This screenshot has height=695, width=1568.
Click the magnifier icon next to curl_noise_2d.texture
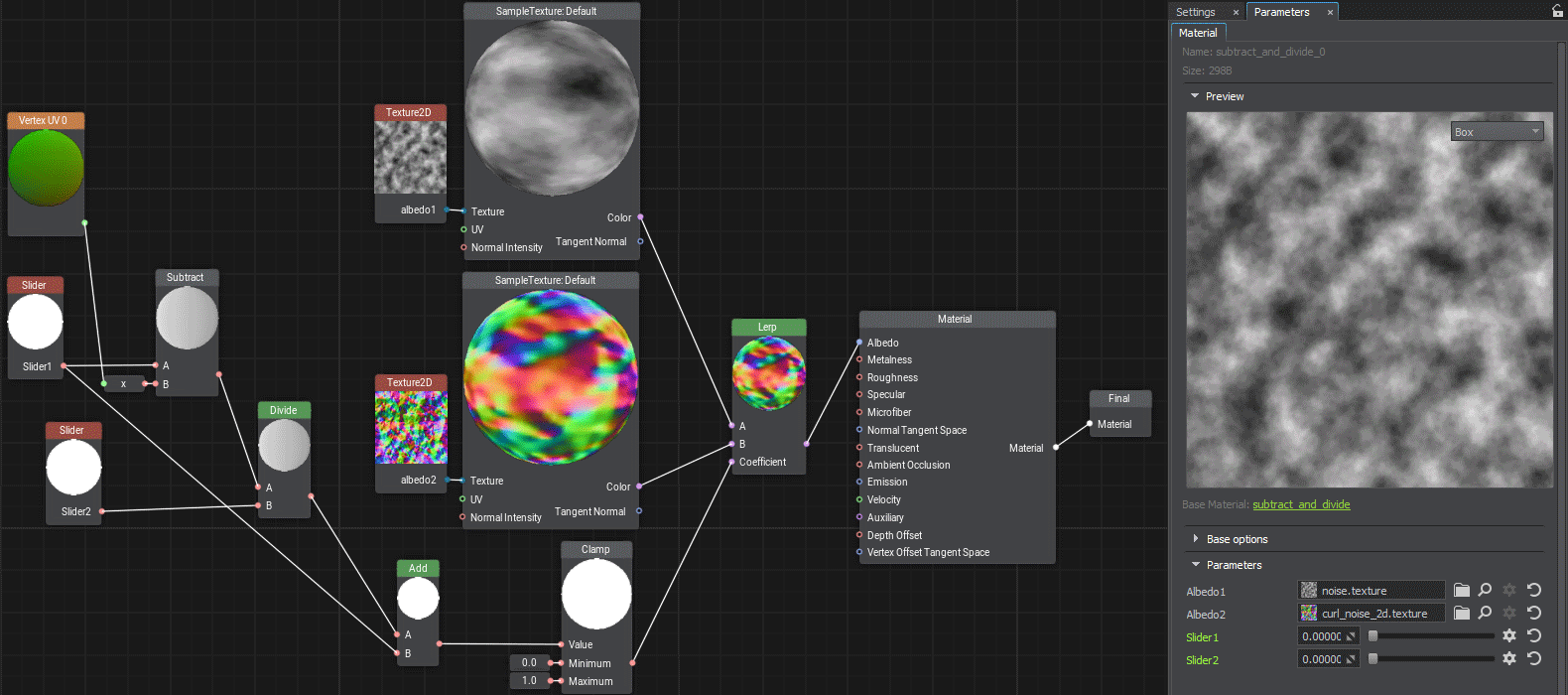(1485, 613)
